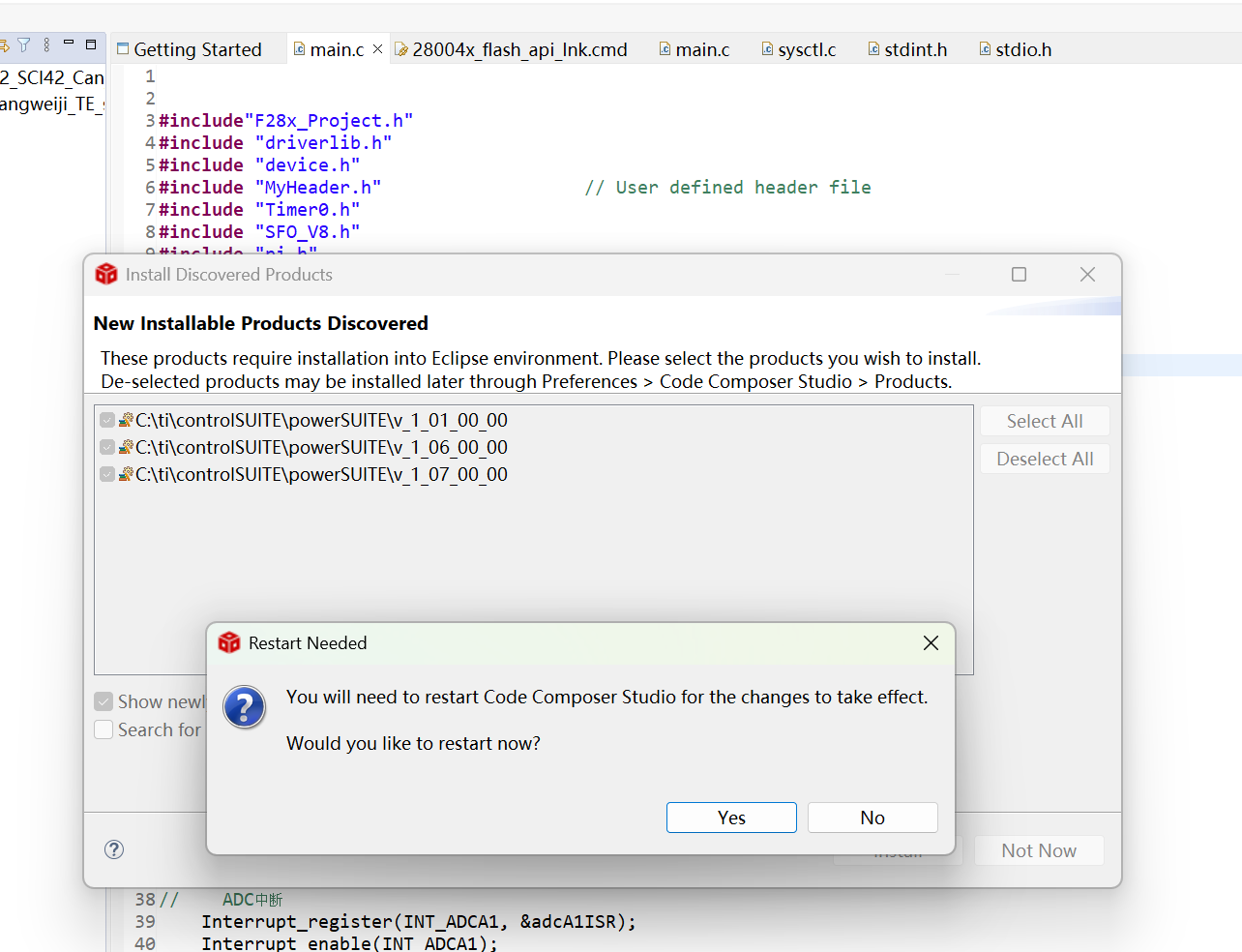Open the sysctl.c editor tab
This screenshot has width=1242, height=952.
798,49
